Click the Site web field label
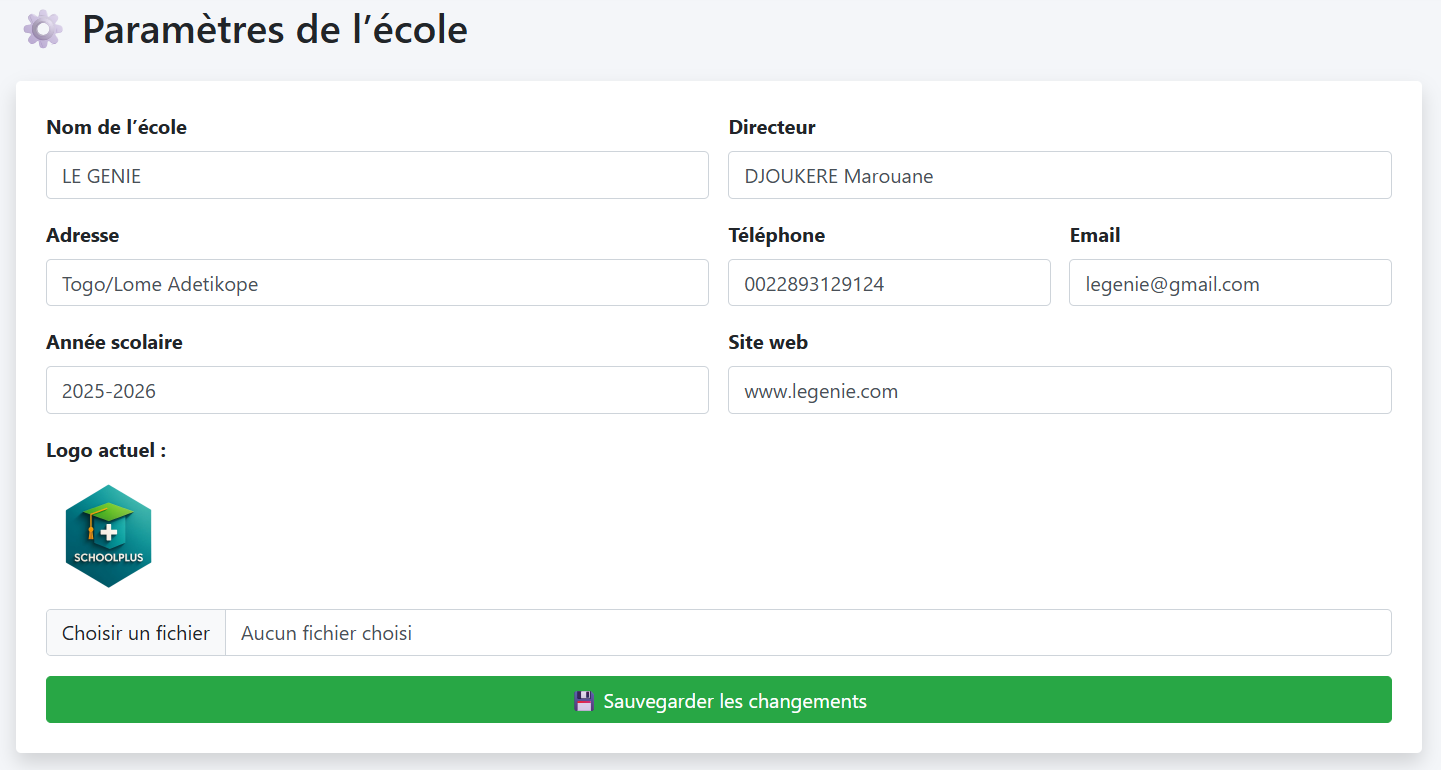The image size is (1441, 770). click(767, 342)
